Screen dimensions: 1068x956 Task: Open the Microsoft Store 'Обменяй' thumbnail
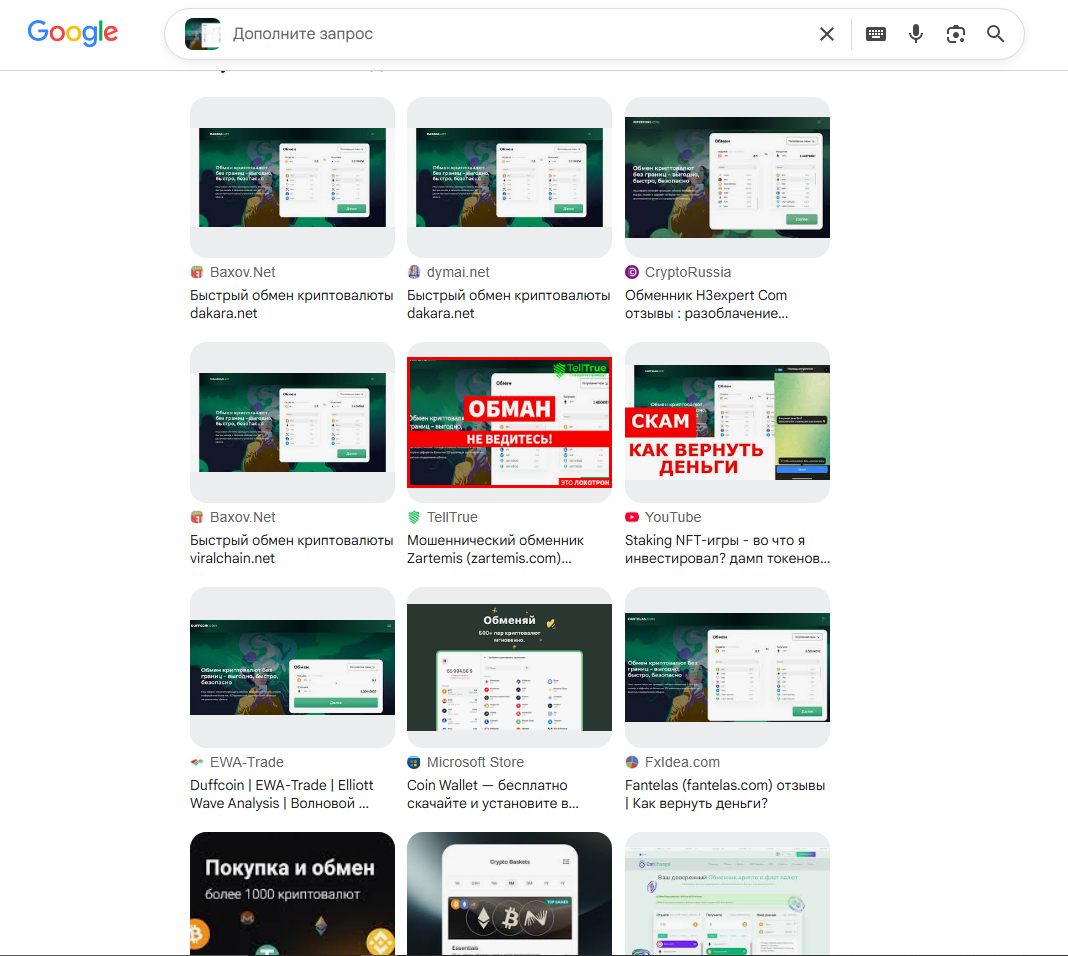coord(509,667)
